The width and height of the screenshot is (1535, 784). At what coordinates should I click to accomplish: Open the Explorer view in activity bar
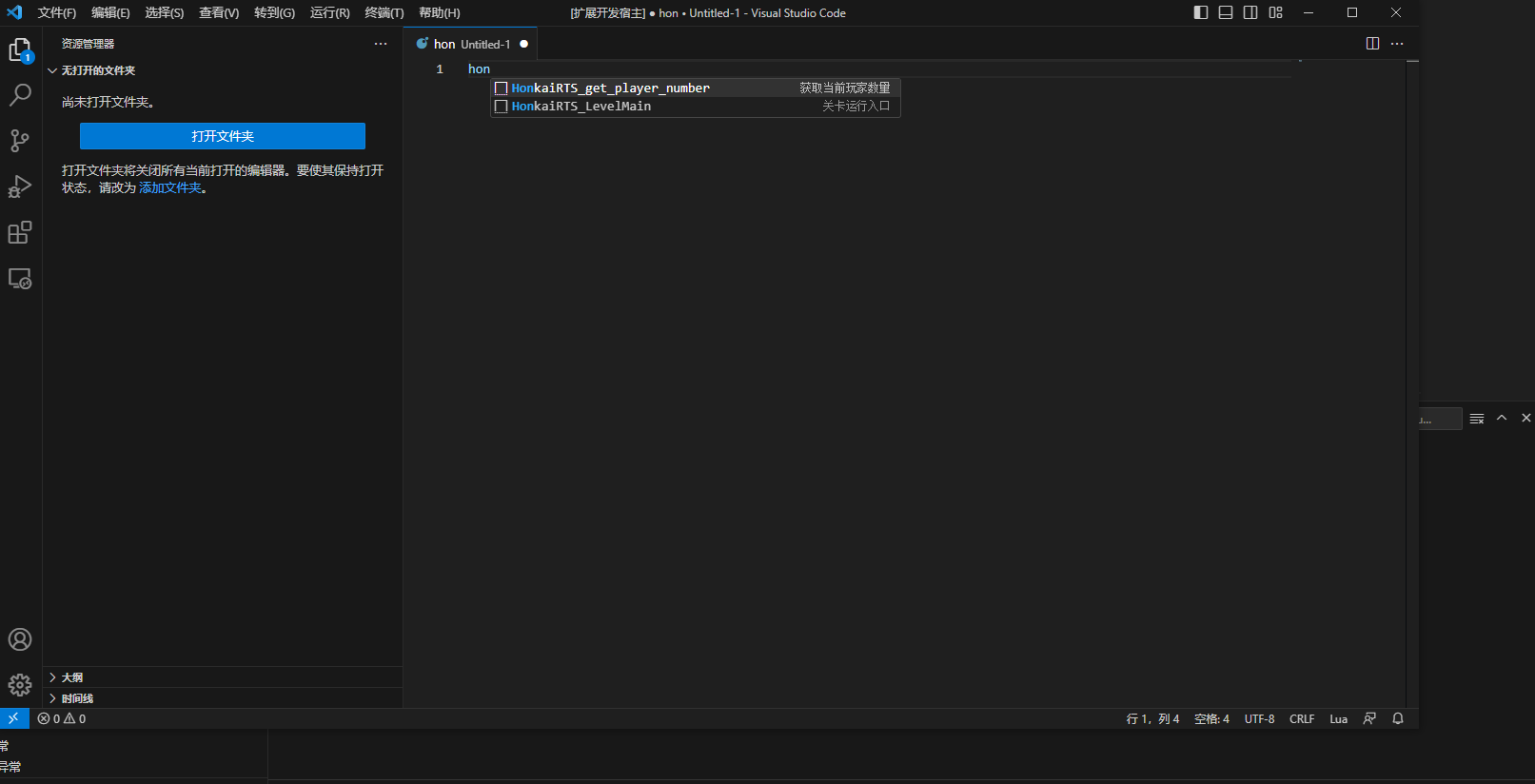(20, 49)
